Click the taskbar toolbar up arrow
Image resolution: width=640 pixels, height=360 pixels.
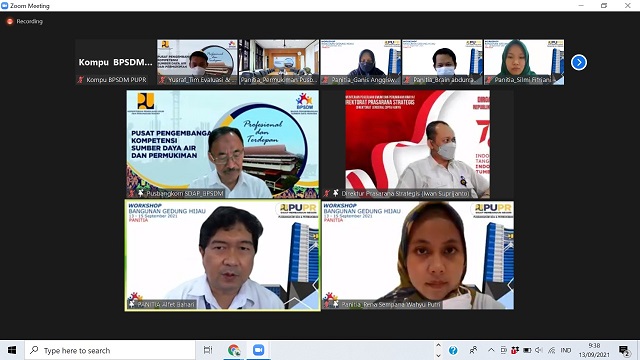pyautogui.click(x=438, y=345)
